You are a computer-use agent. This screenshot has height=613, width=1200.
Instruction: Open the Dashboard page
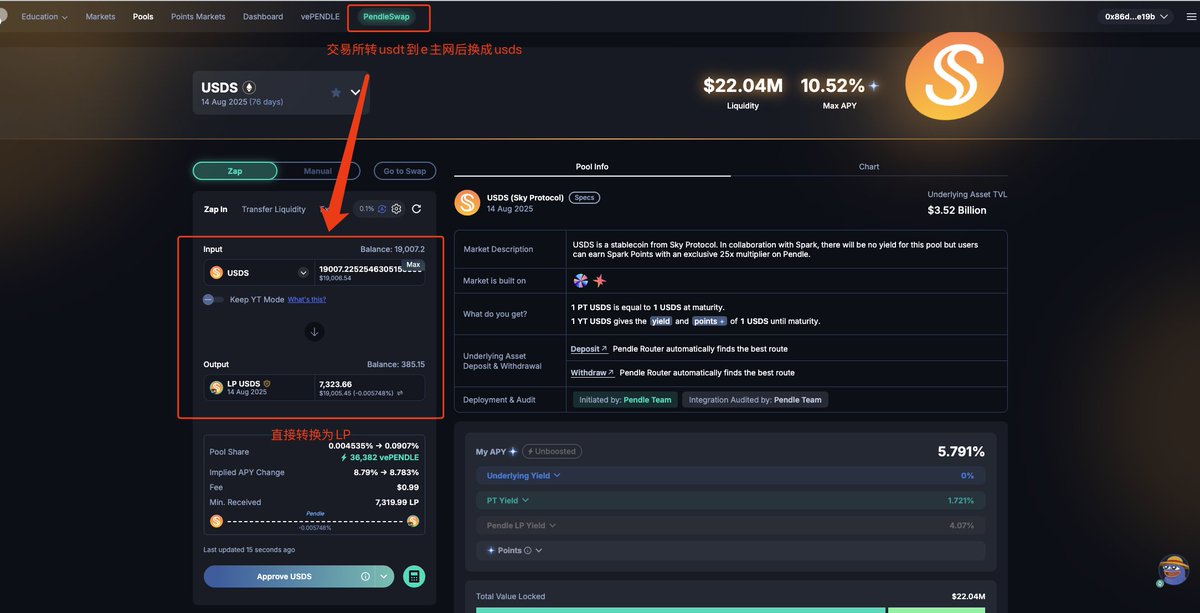pos(263,17)
